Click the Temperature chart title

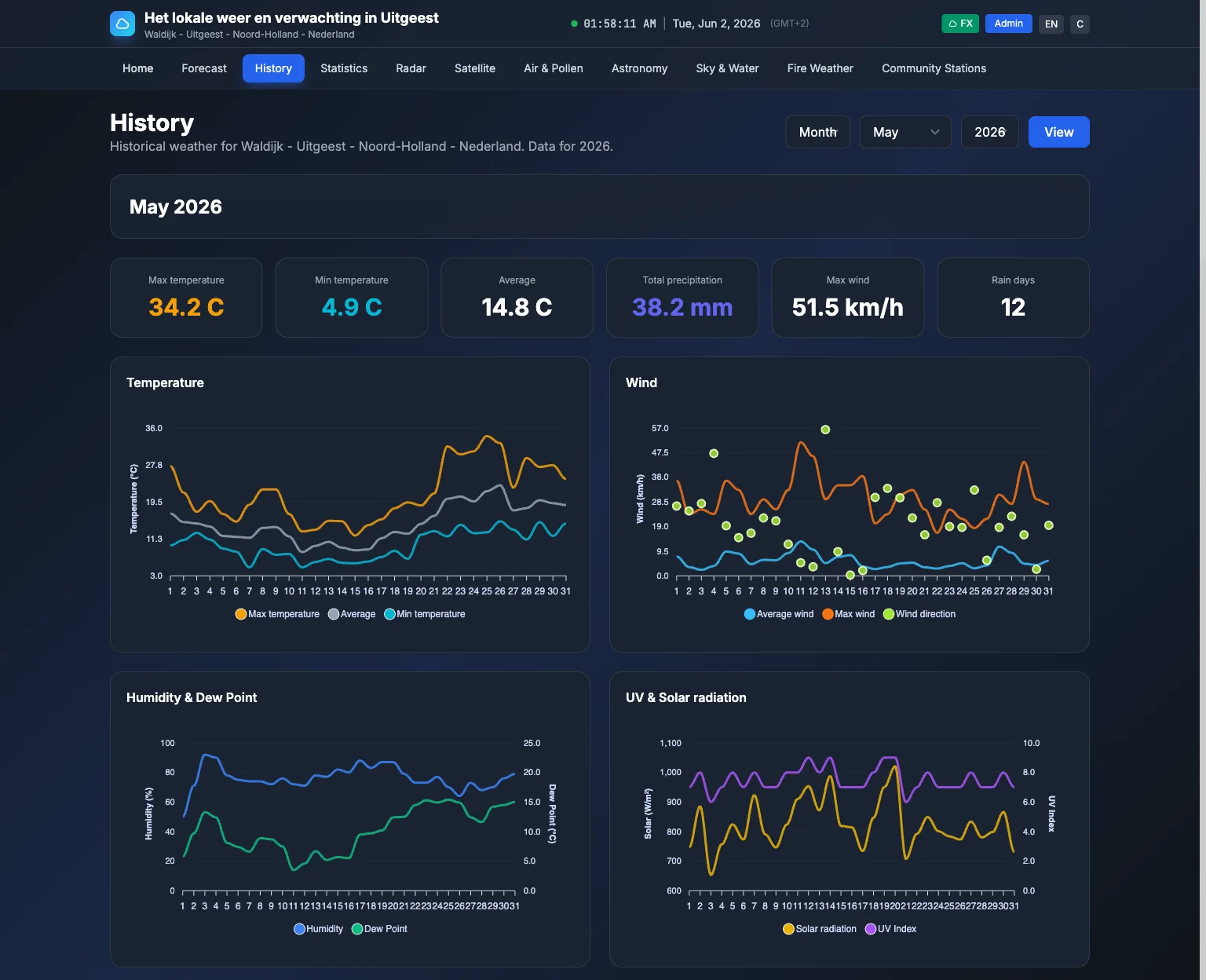[165, 382]
